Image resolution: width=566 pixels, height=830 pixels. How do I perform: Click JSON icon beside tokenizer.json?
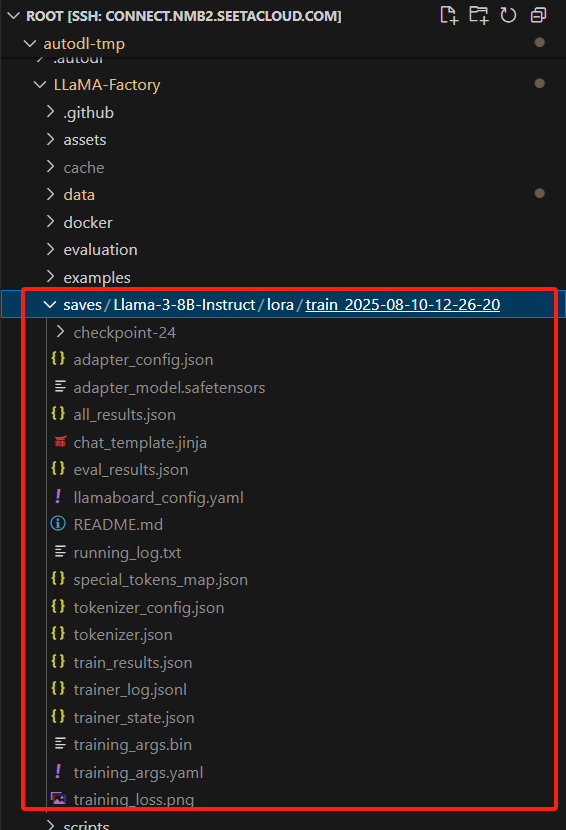[58, 634]
